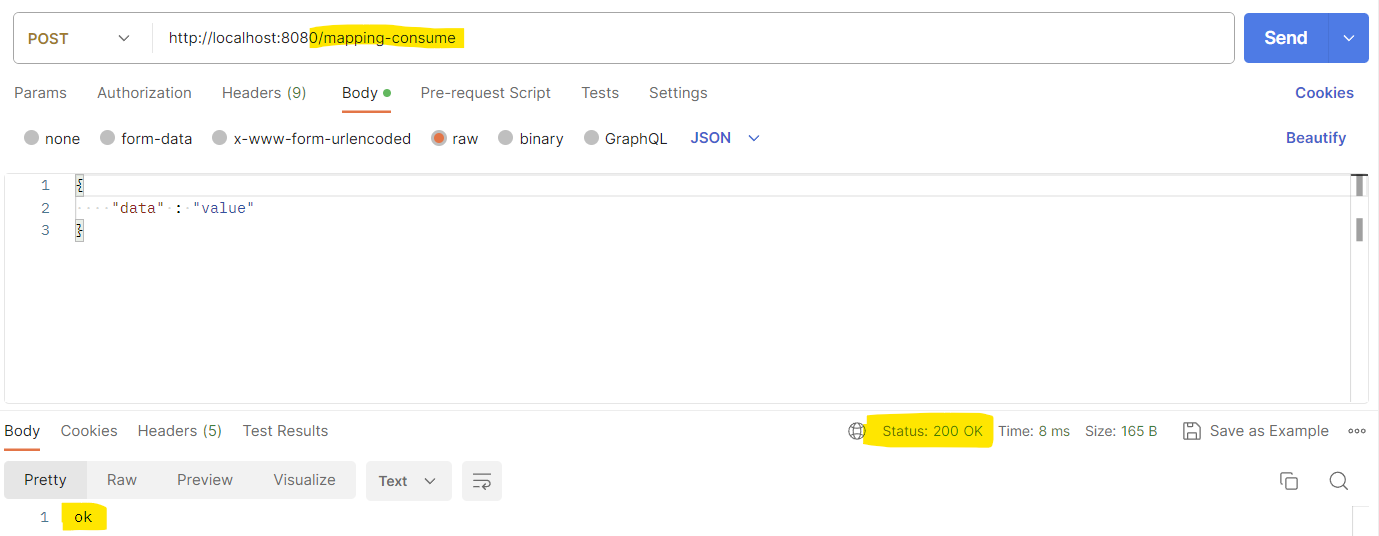Open the Params tab
The image size is (1379, 536).
click(x=40, y=93)
